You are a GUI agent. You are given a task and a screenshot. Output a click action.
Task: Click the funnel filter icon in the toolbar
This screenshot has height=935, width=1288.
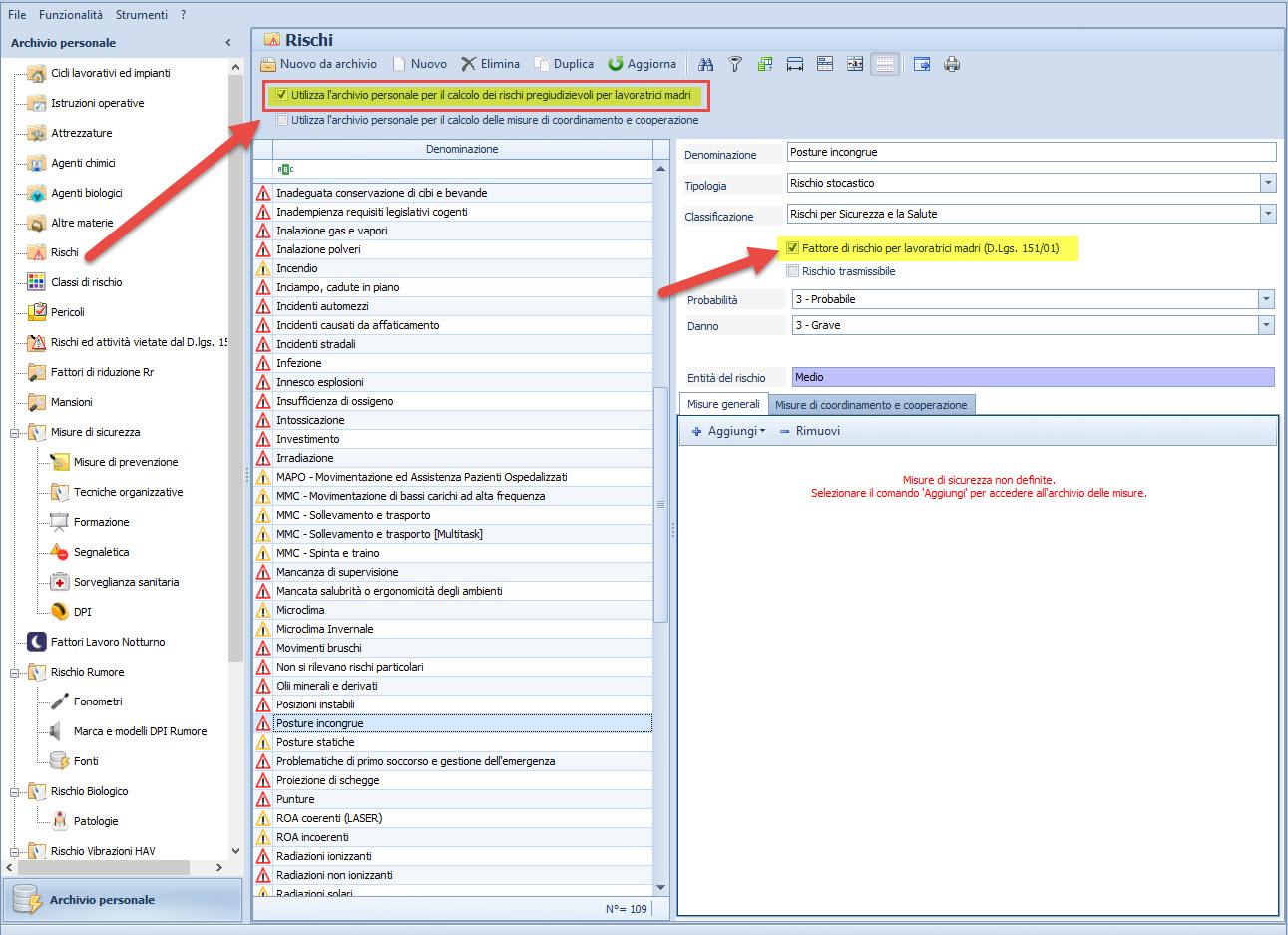pos(735,64)
